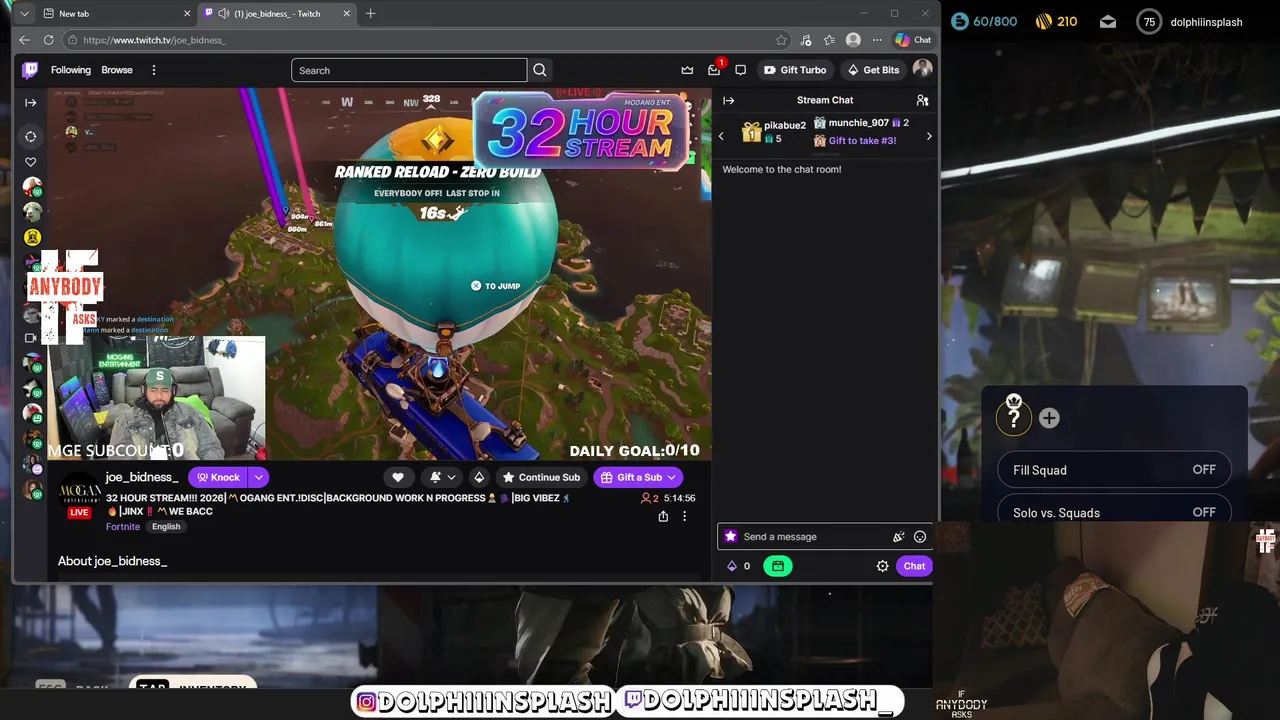The width and height of the screenshot is (1280, 720).
Task: Open Prime Loot crown icon
Action: tap(687, 70)
